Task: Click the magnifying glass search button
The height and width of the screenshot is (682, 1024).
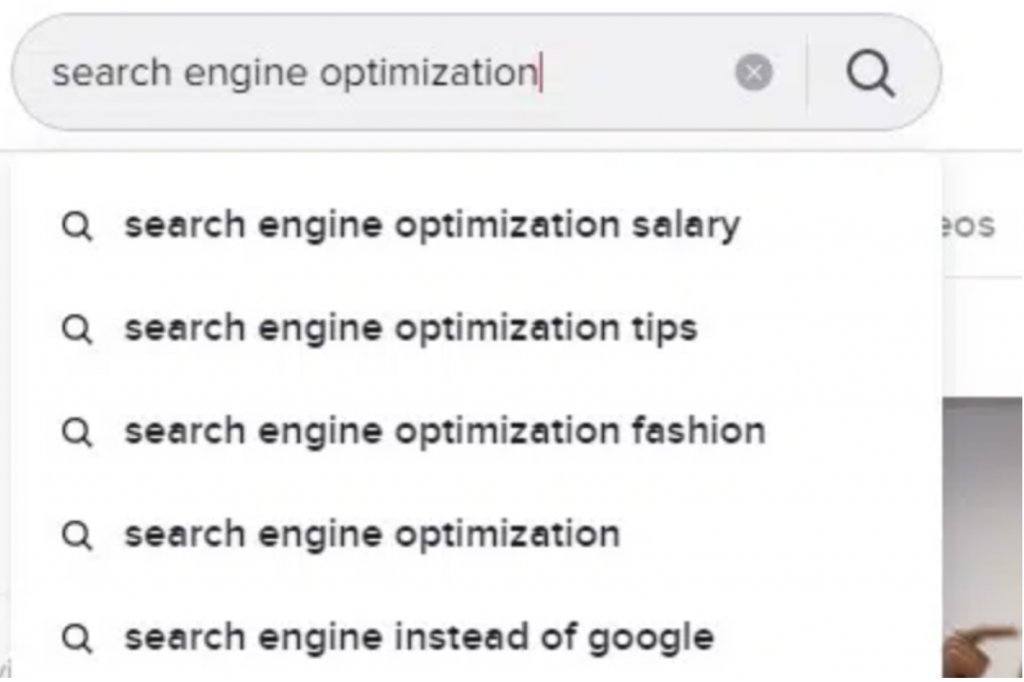Action: (x=871, y=73)
